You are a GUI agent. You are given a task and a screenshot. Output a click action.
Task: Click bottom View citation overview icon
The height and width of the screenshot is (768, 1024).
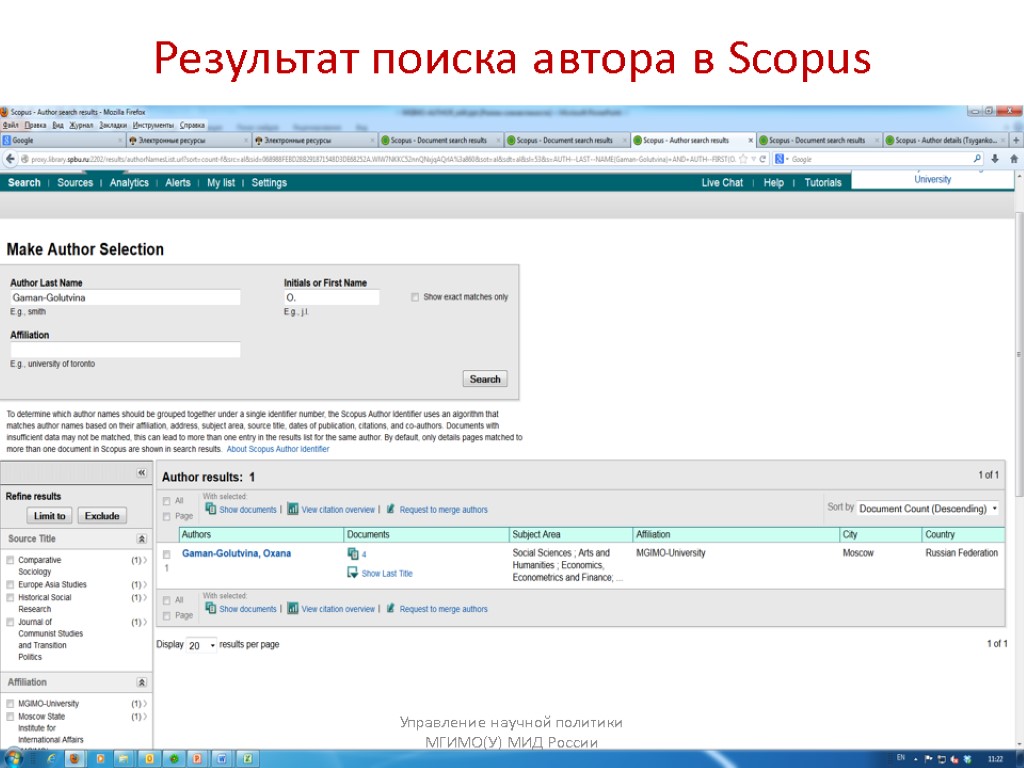click(293, 608)
